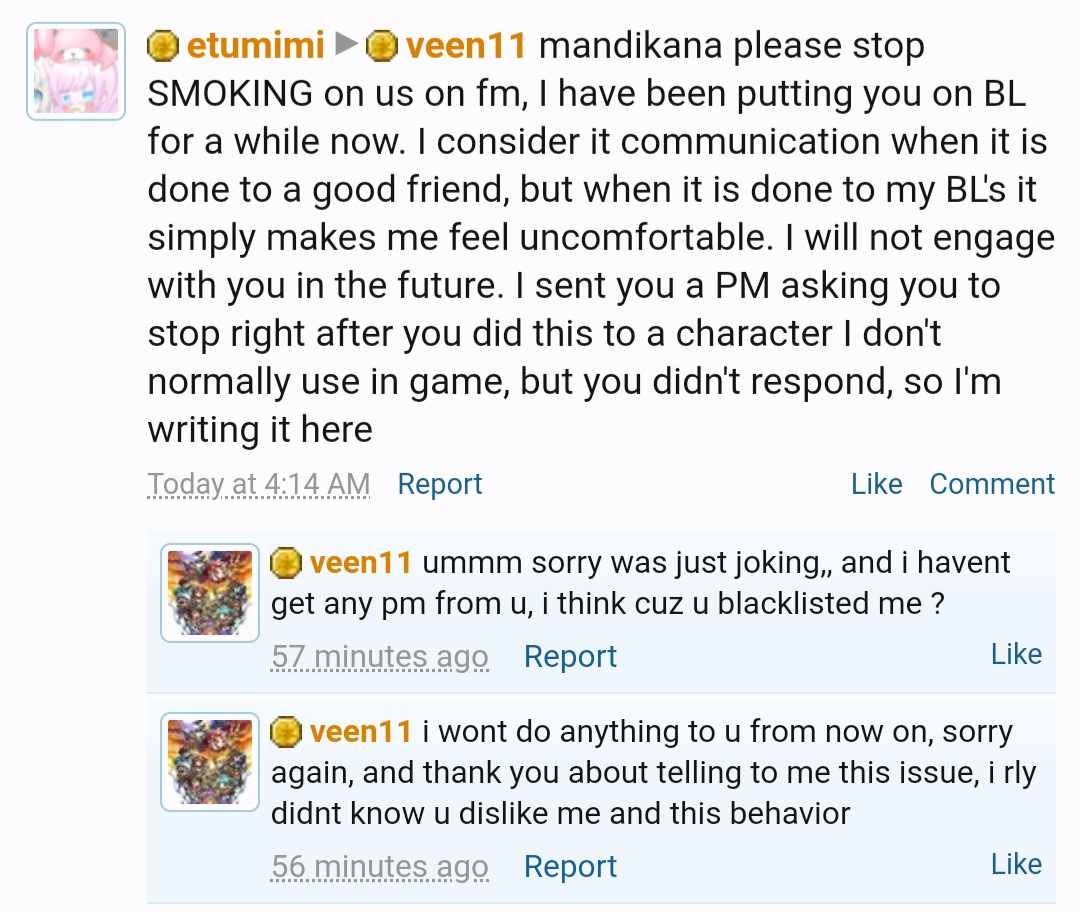Click veen11's avatar in second reply
This screenshot has height=913, width=1080.
[x=210, y=762]
